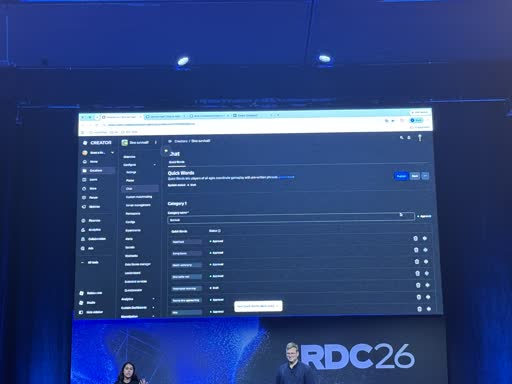
Task: Open the Roblox.com link in the sidebar
Action: [x=91, y=293]
